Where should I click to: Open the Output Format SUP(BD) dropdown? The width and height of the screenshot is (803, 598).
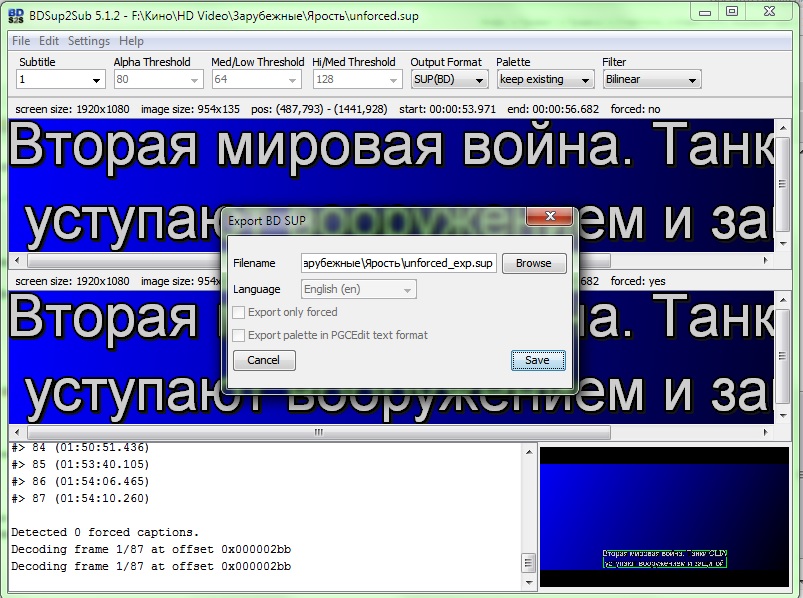tap(449, 80)
